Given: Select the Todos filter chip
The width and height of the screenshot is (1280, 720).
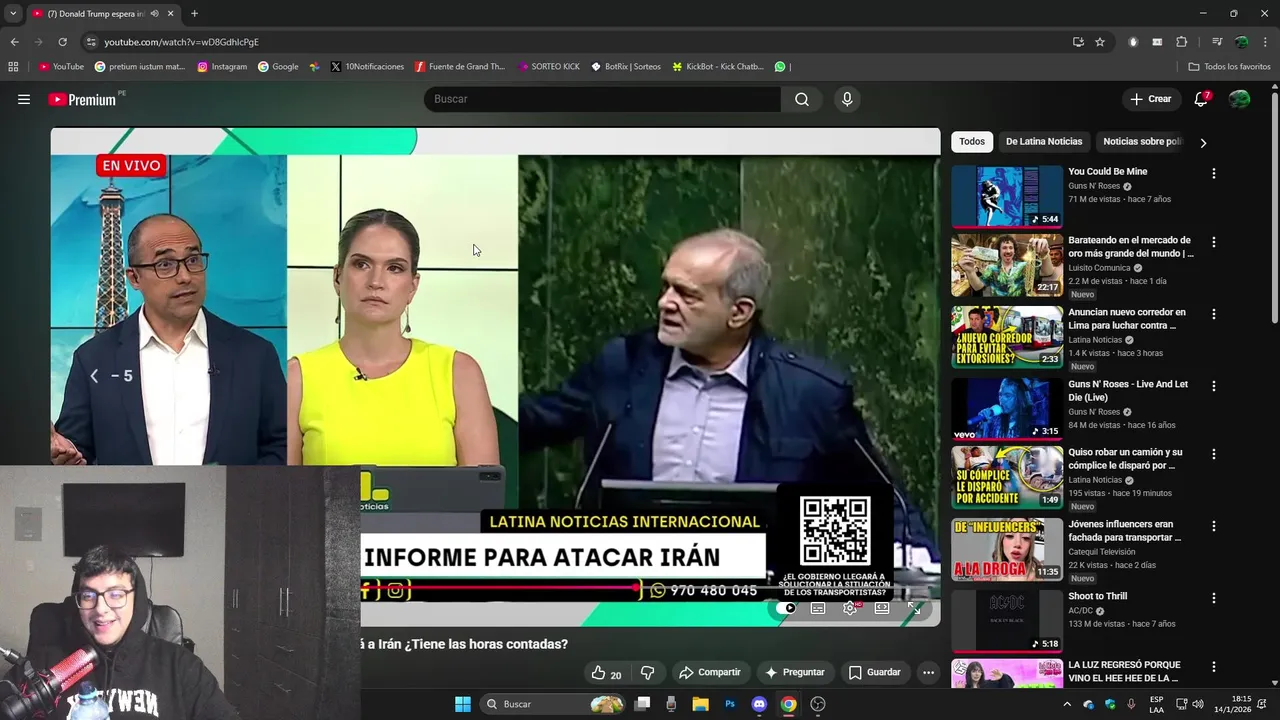Looking at the screenshot, I should [972, 142].
